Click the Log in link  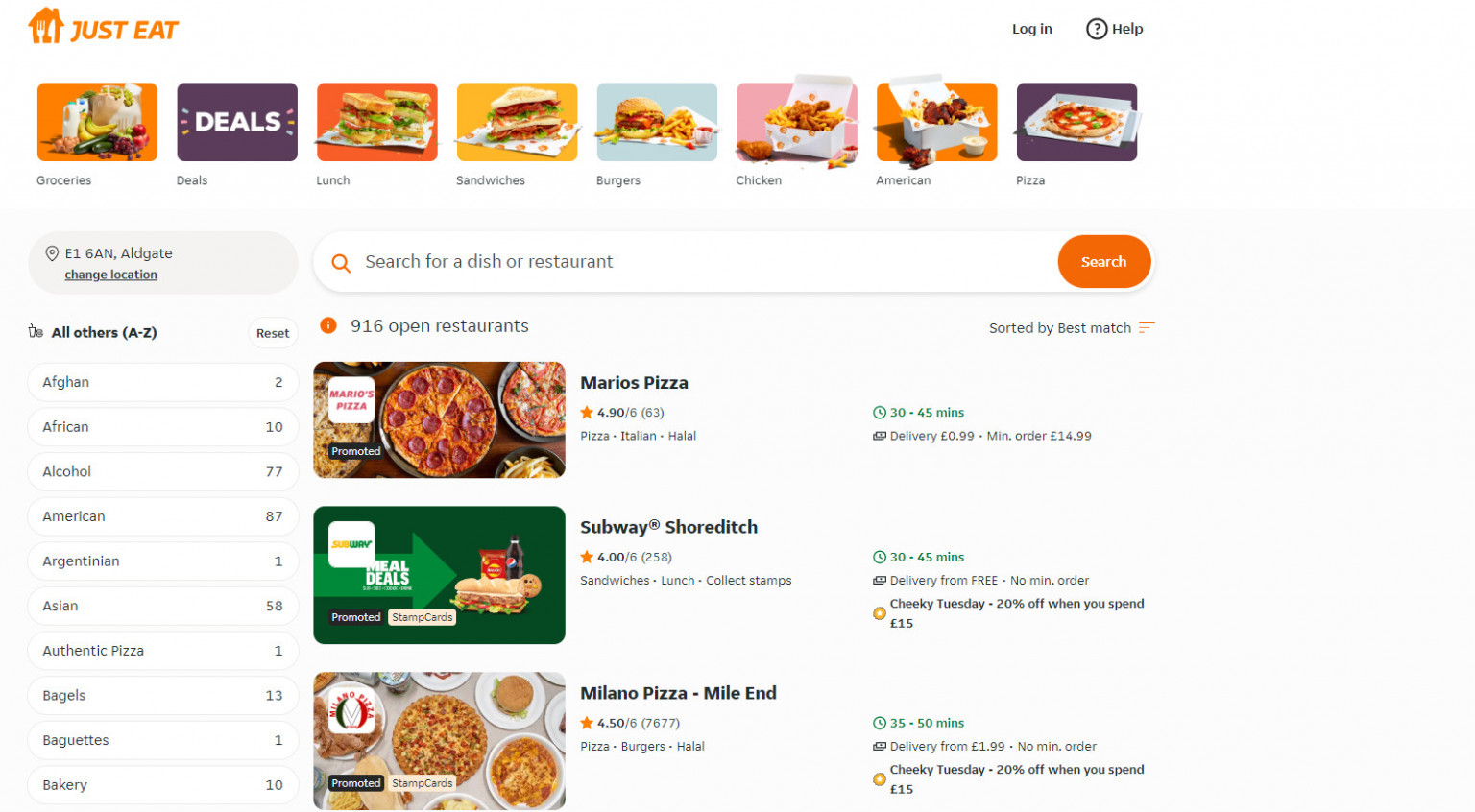[x=1031, y=29]
